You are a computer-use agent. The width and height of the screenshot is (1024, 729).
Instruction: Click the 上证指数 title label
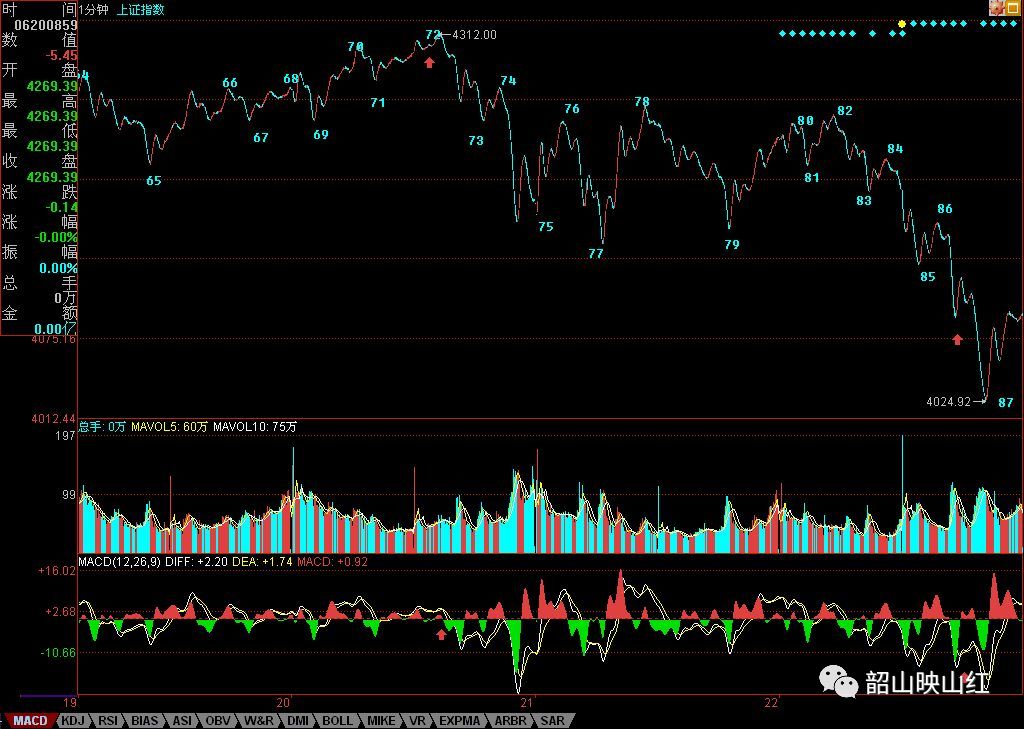(x=140, y=10)
